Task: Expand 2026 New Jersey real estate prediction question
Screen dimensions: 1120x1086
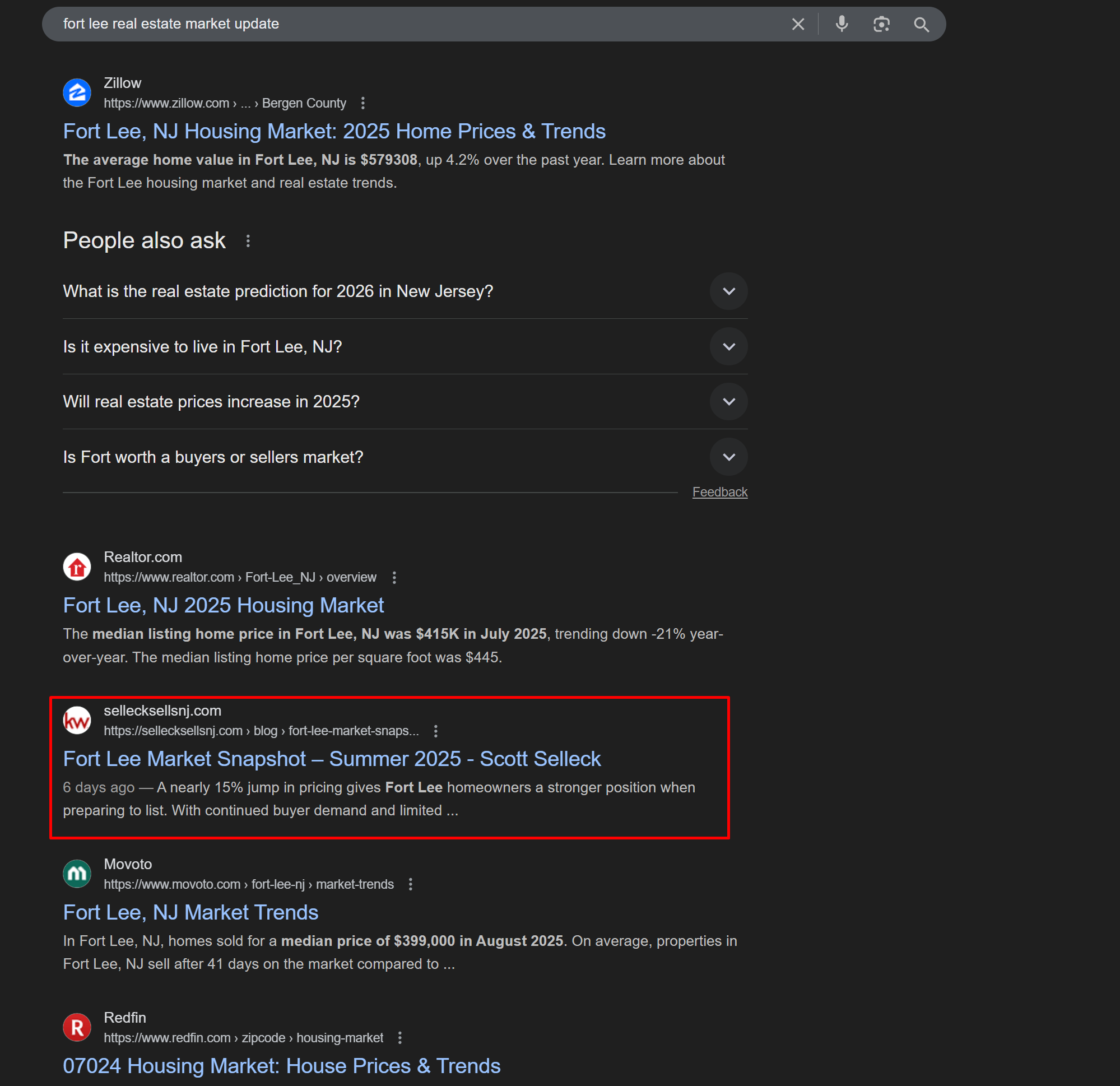Action: point(728,291)
